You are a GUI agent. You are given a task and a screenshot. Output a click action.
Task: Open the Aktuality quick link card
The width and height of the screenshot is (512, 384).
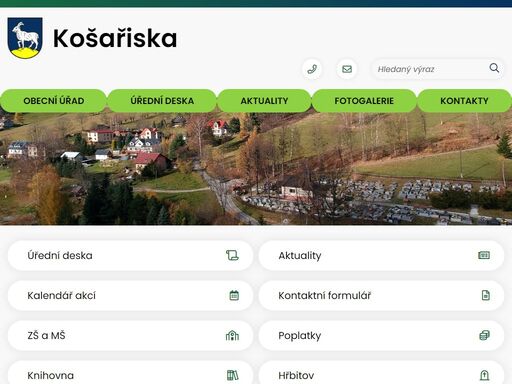pos(381,256)
